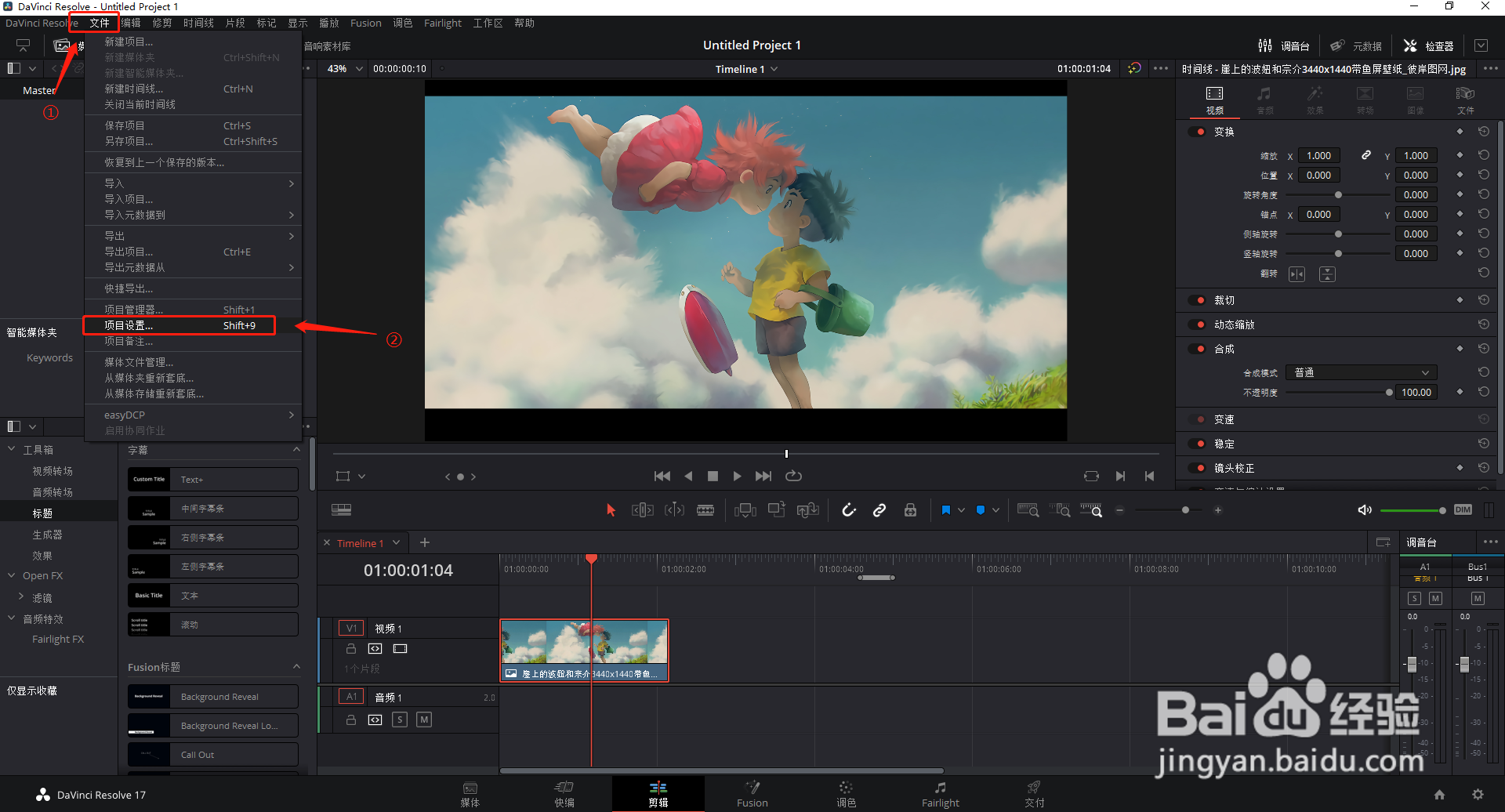Screen dimensions: 1505x812
Task: Toggle the Inspector panel
Action: (x=1428, y=45)
